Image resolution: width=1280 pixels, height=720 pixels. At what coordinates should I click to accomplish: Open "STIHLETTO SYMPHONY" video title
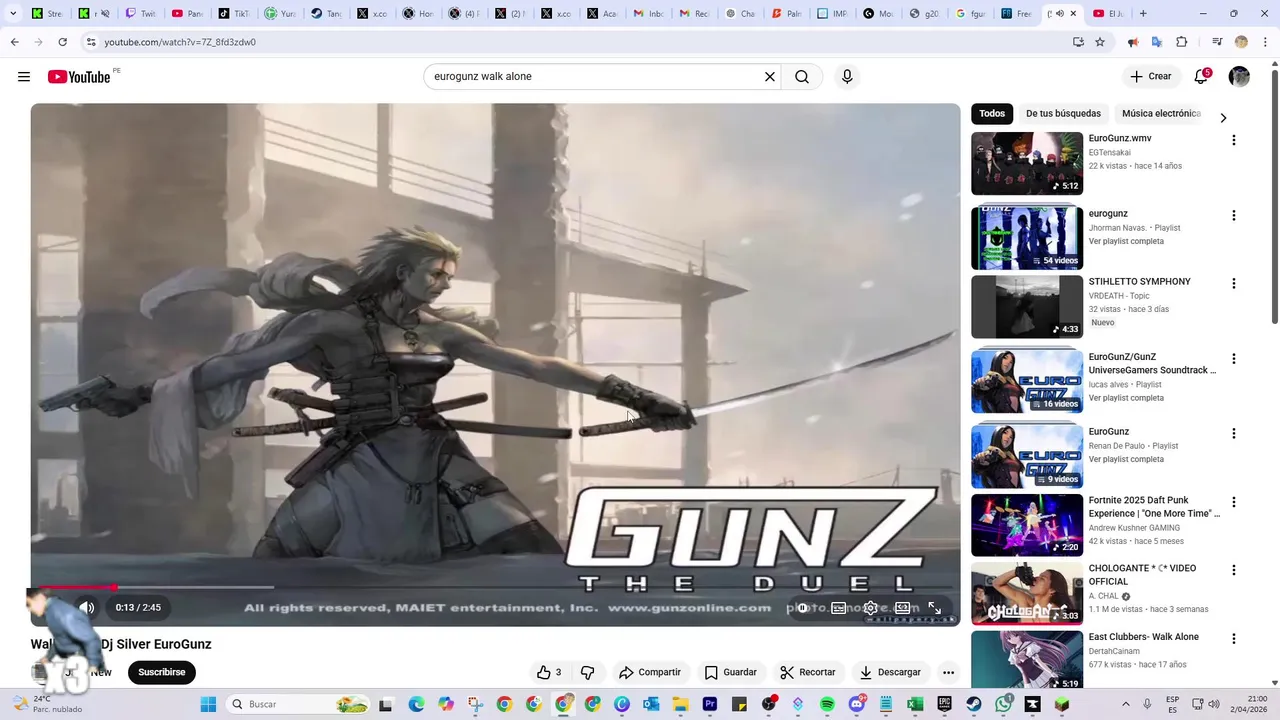pos(1140,282)
